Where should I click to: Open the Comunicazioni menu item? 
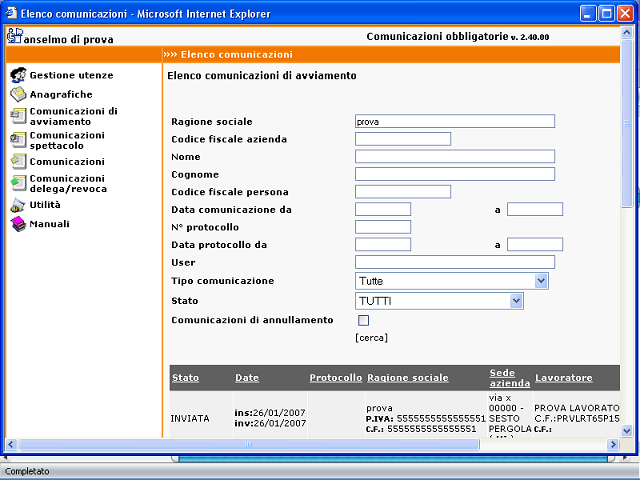tap(67, 162)
